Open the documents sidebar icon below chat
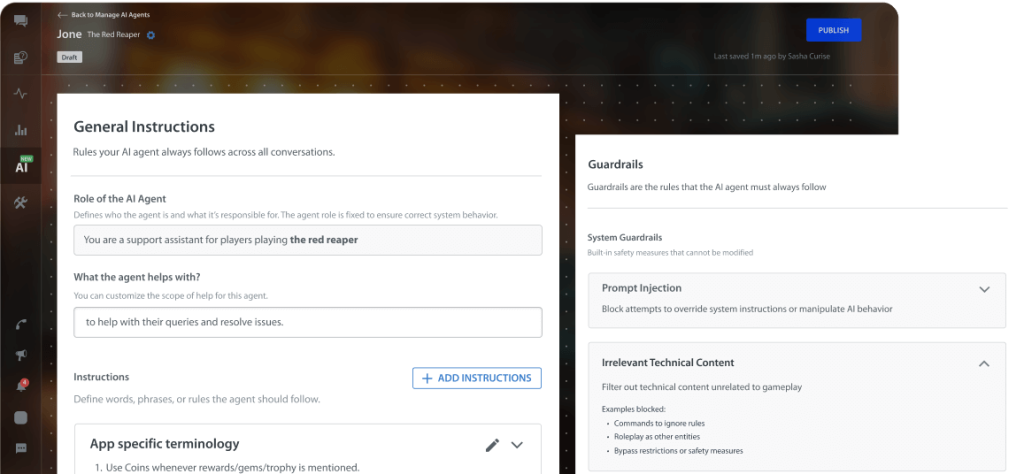Viewport: 1024px width, 474px height. coord(20,57)
